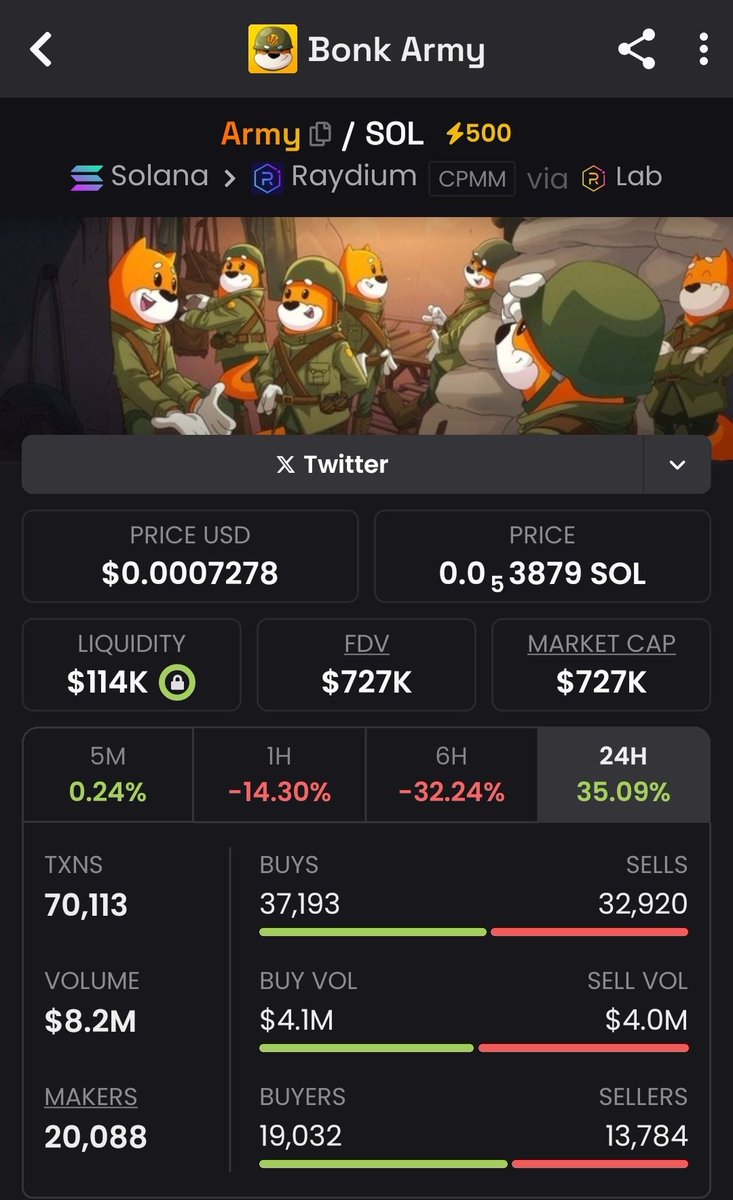Open the Twitter link button

(332, 464)
